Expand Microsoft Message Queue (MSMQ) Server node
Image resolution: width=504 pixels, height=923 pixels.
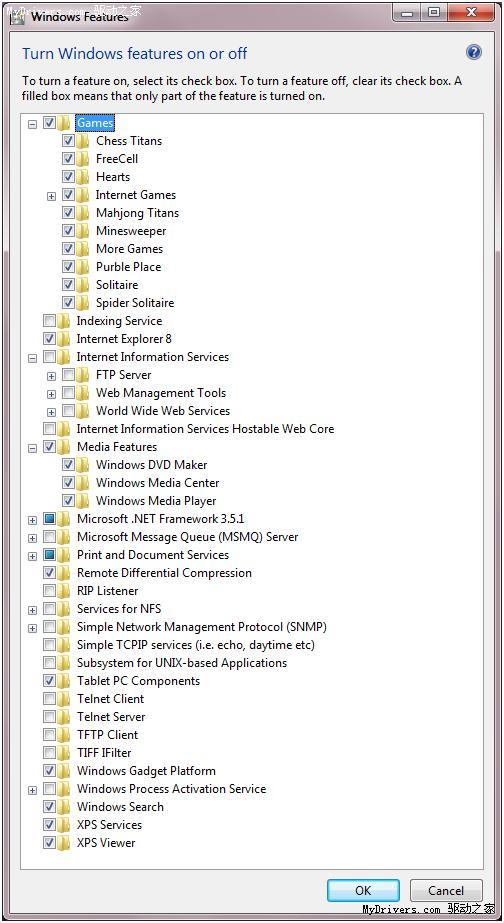tap(32, 538)
